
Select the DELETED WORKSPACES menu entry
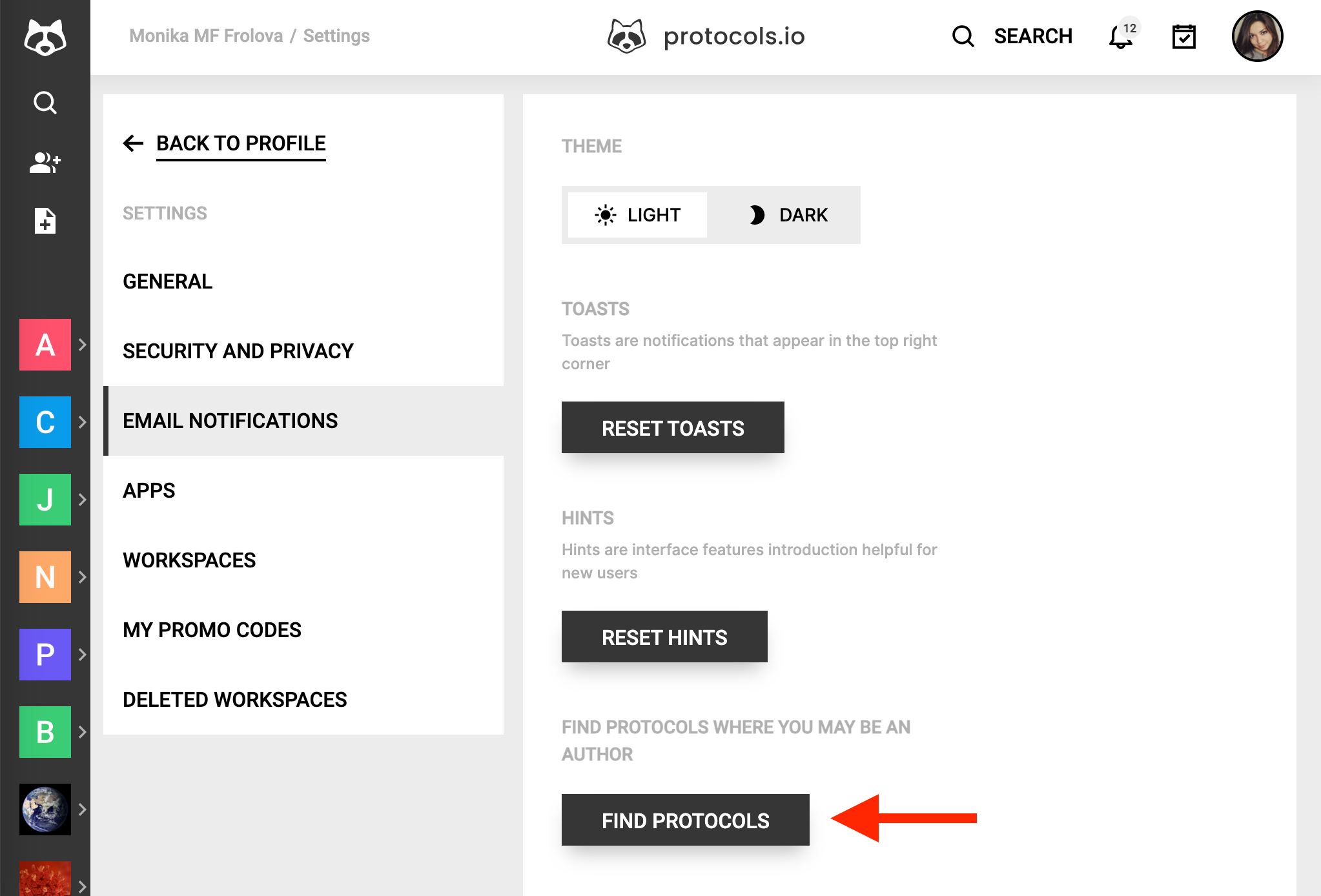(234, 699)
